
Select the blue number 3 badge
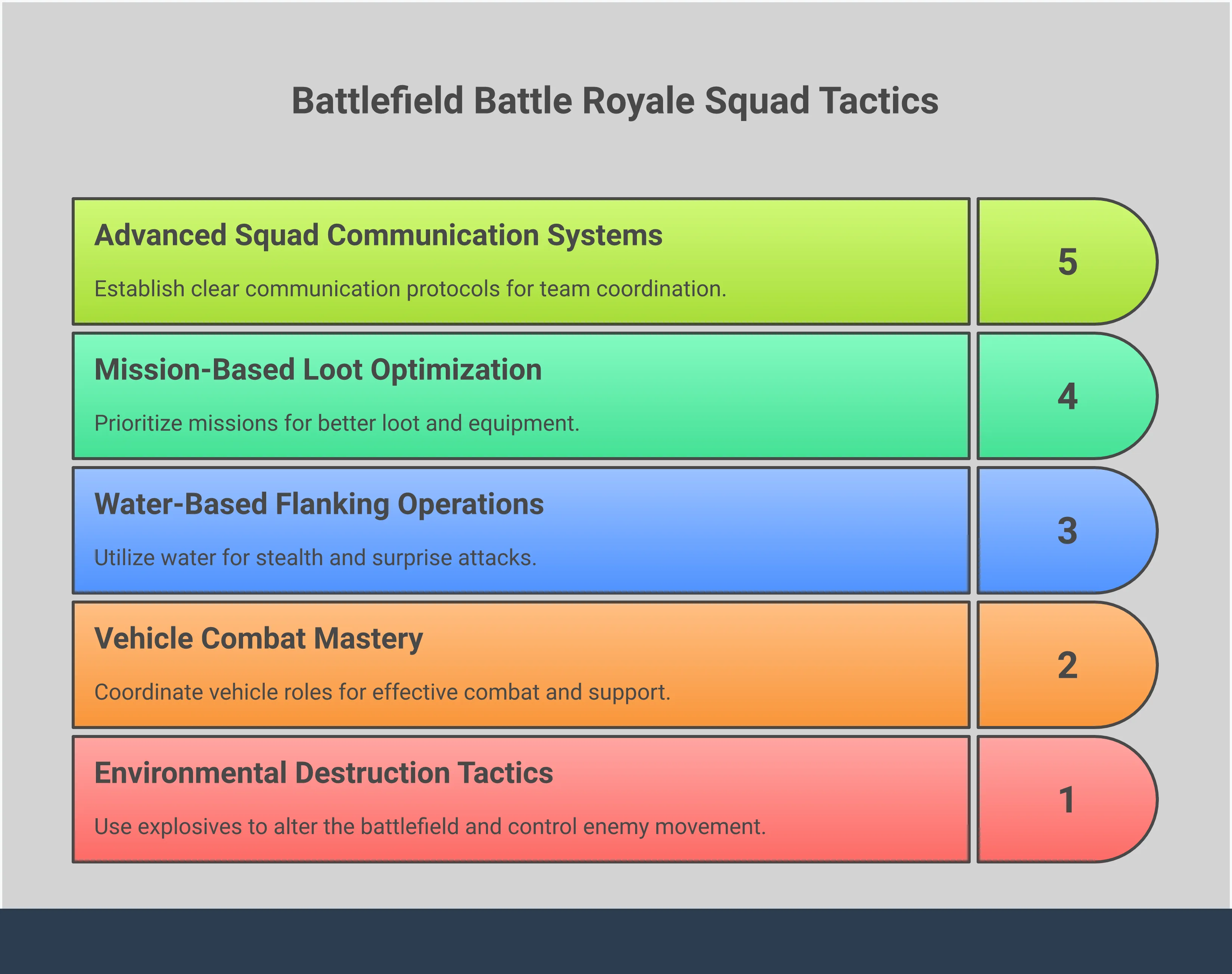click(x=1067, y=531)
